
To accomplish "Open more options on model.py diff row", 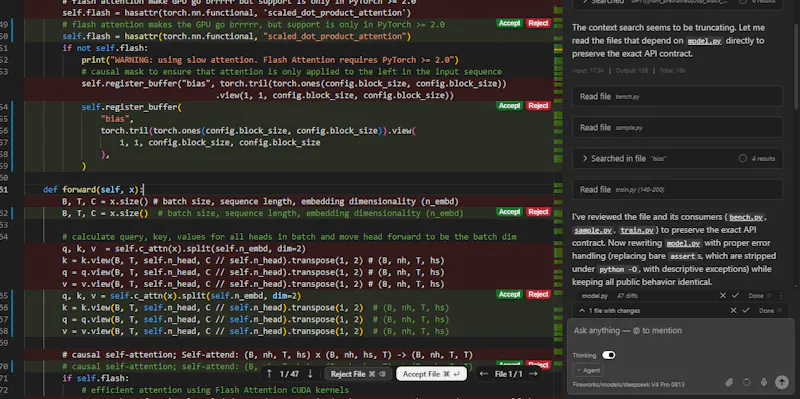I will coord(781,295).
